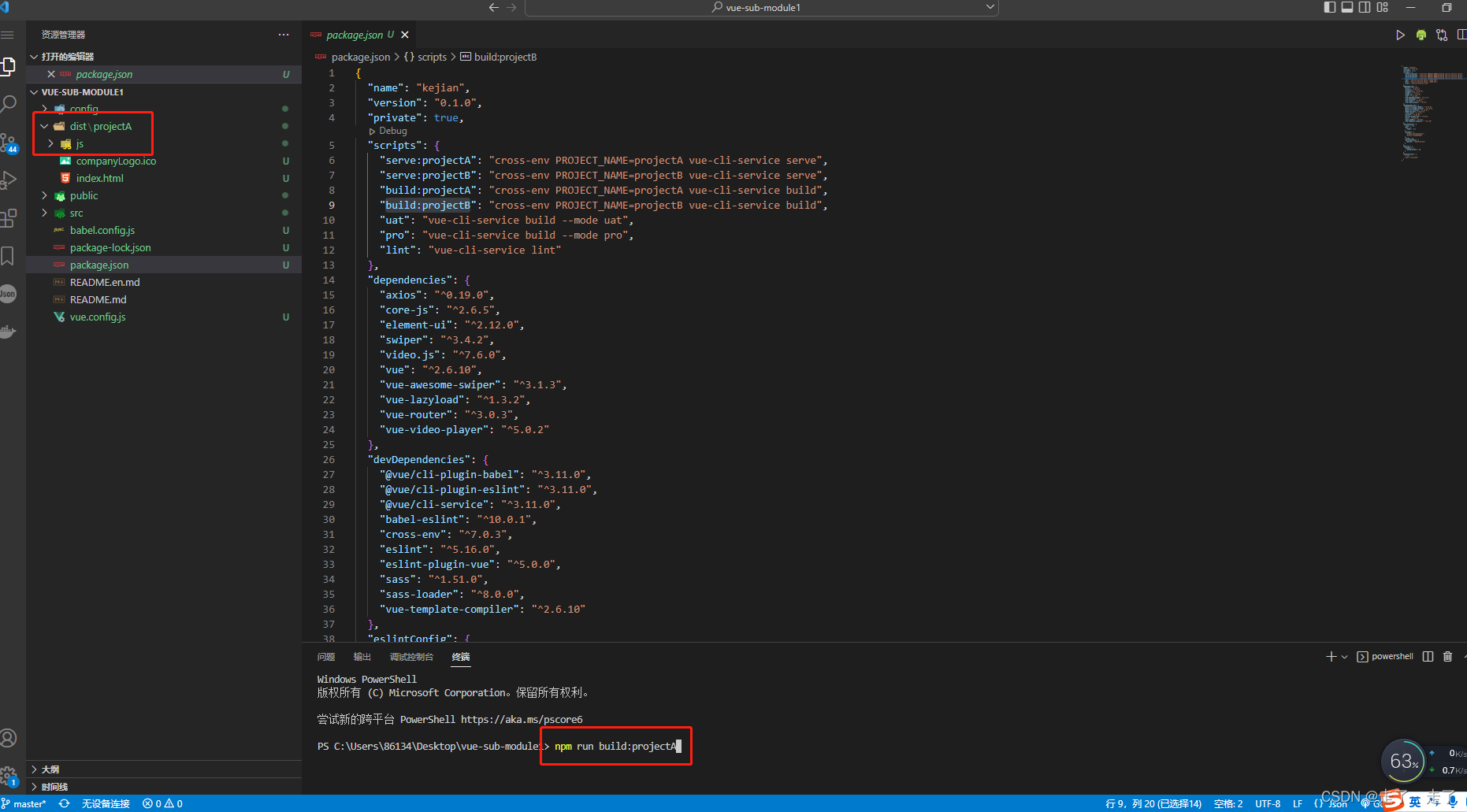This screenshot has width=1467, height=812.
Task: Switch to the Terminal panel tab
Action: [461, 657]
